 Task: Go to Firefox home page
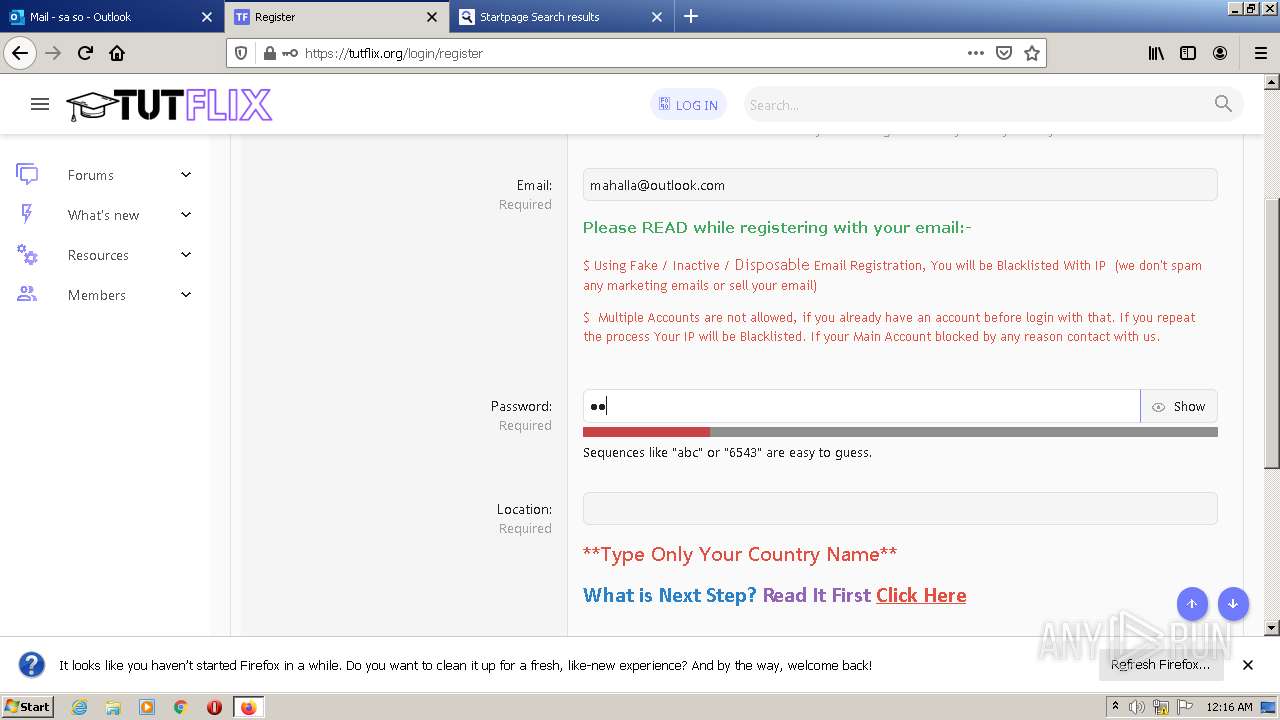pos(117,53)
